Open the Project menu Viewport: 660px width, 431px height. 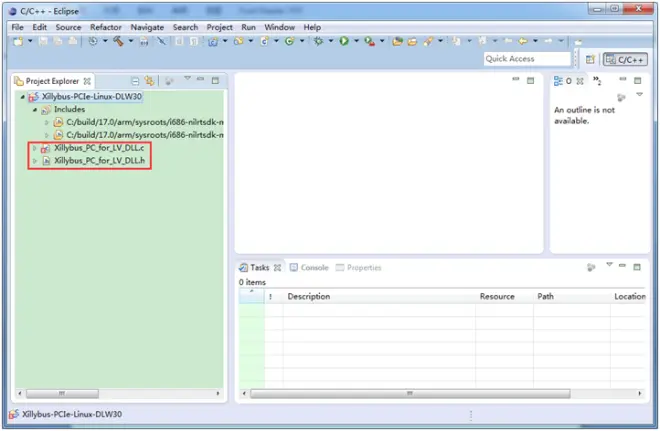coord(219,27)
